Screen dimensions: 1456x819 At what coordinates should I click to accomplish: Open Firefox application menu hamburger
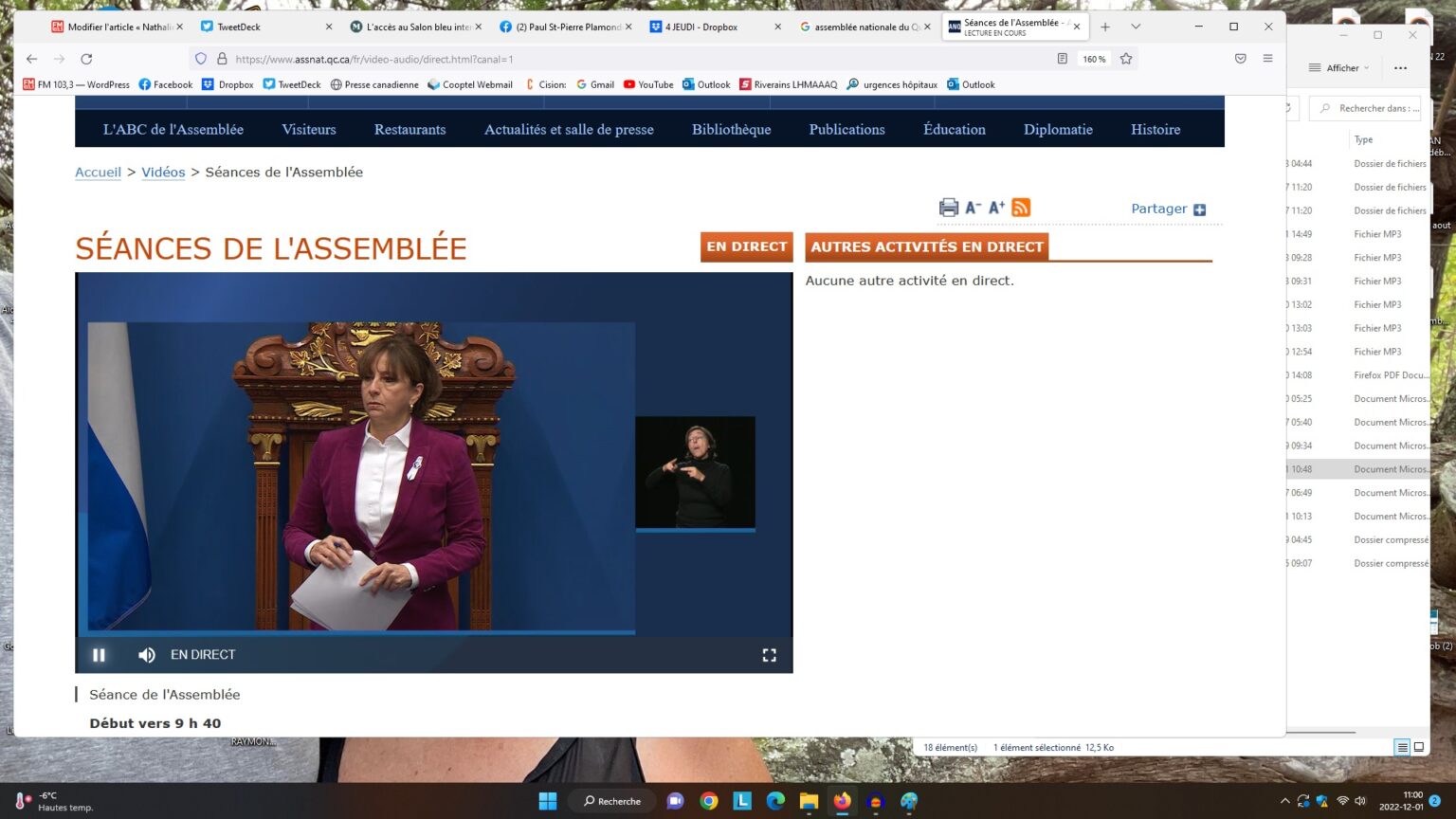click(1267, 59)
